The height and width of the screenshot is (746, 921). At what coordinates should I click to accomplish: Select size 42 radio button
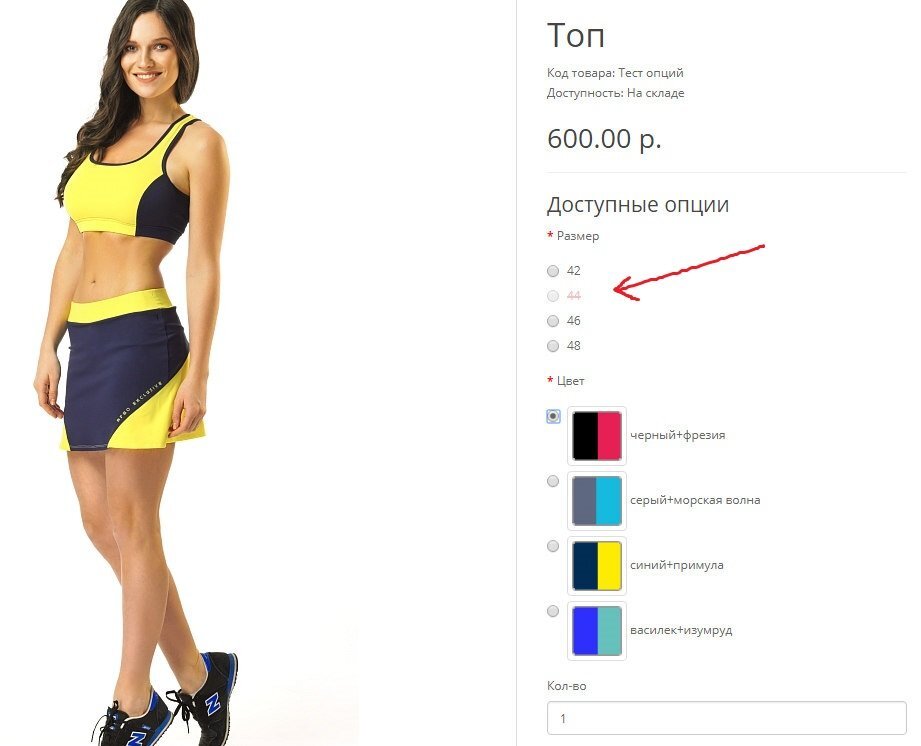[x=553, y=271]
